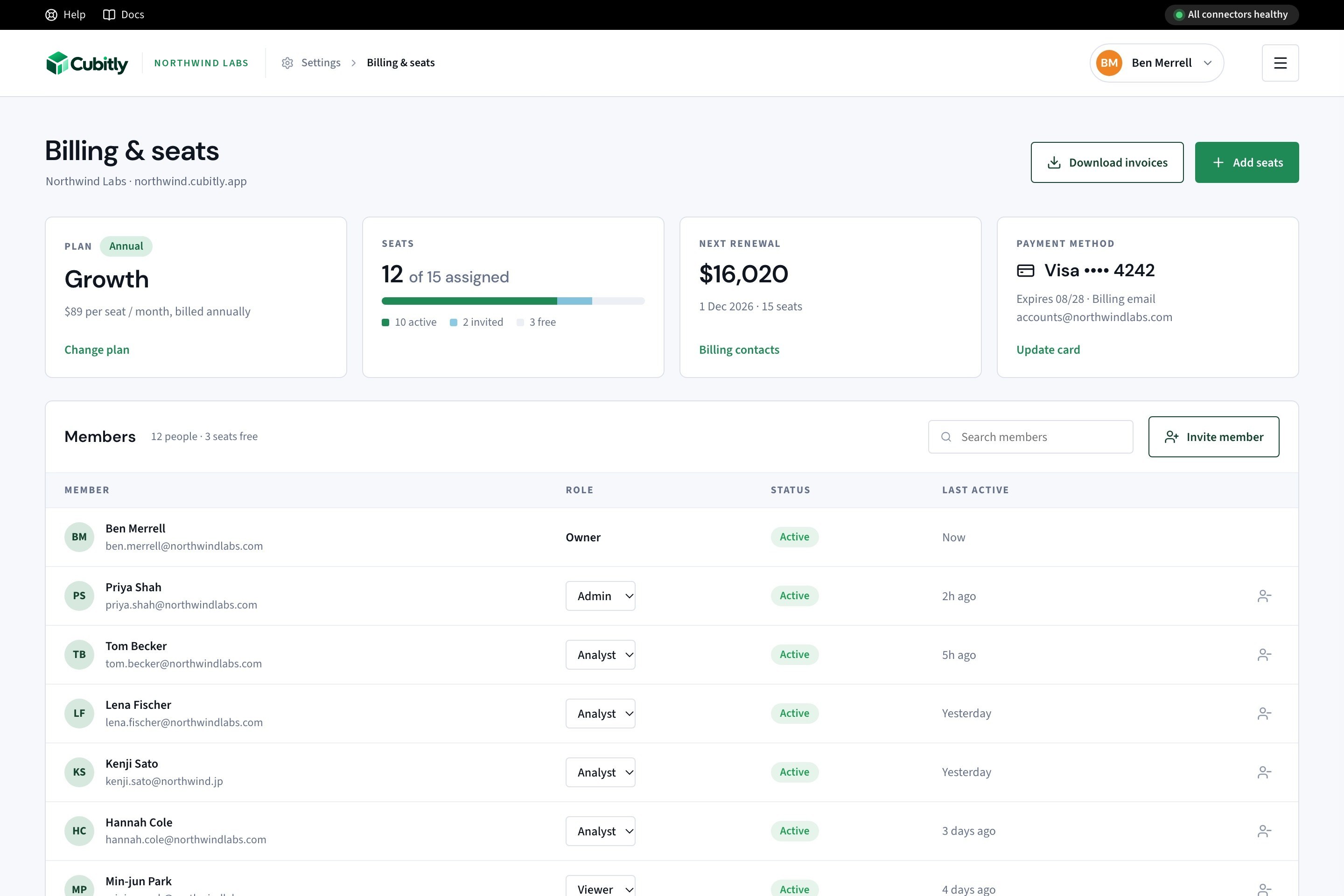Viewport: 1344px width, 896px height.
Task: Click the MEMBER column header
Action: click(x=87, y=490)
